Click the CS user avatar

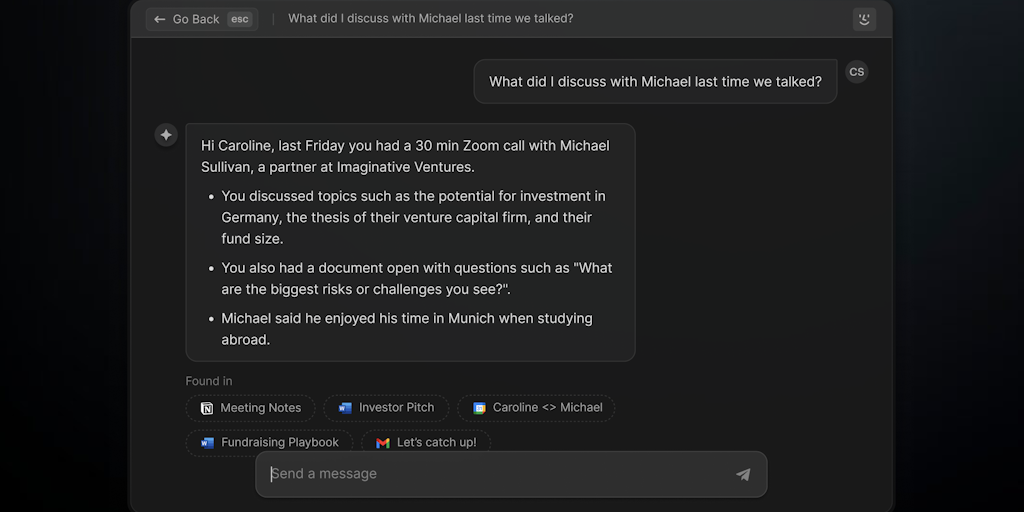(x=856, y=72)
